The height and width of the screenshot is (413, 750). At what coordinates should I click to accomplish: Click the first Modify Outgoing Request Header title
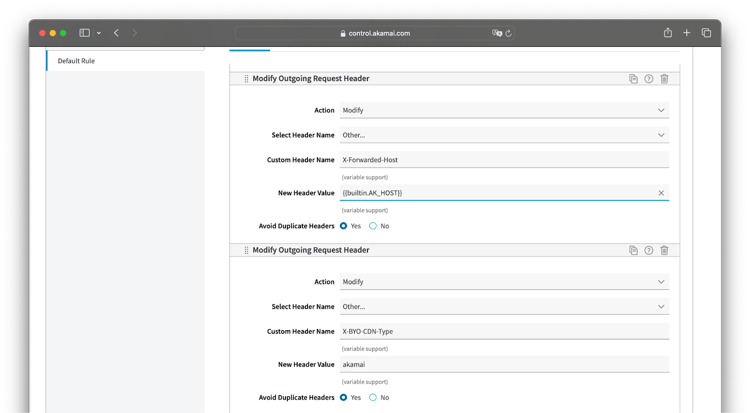311,78
